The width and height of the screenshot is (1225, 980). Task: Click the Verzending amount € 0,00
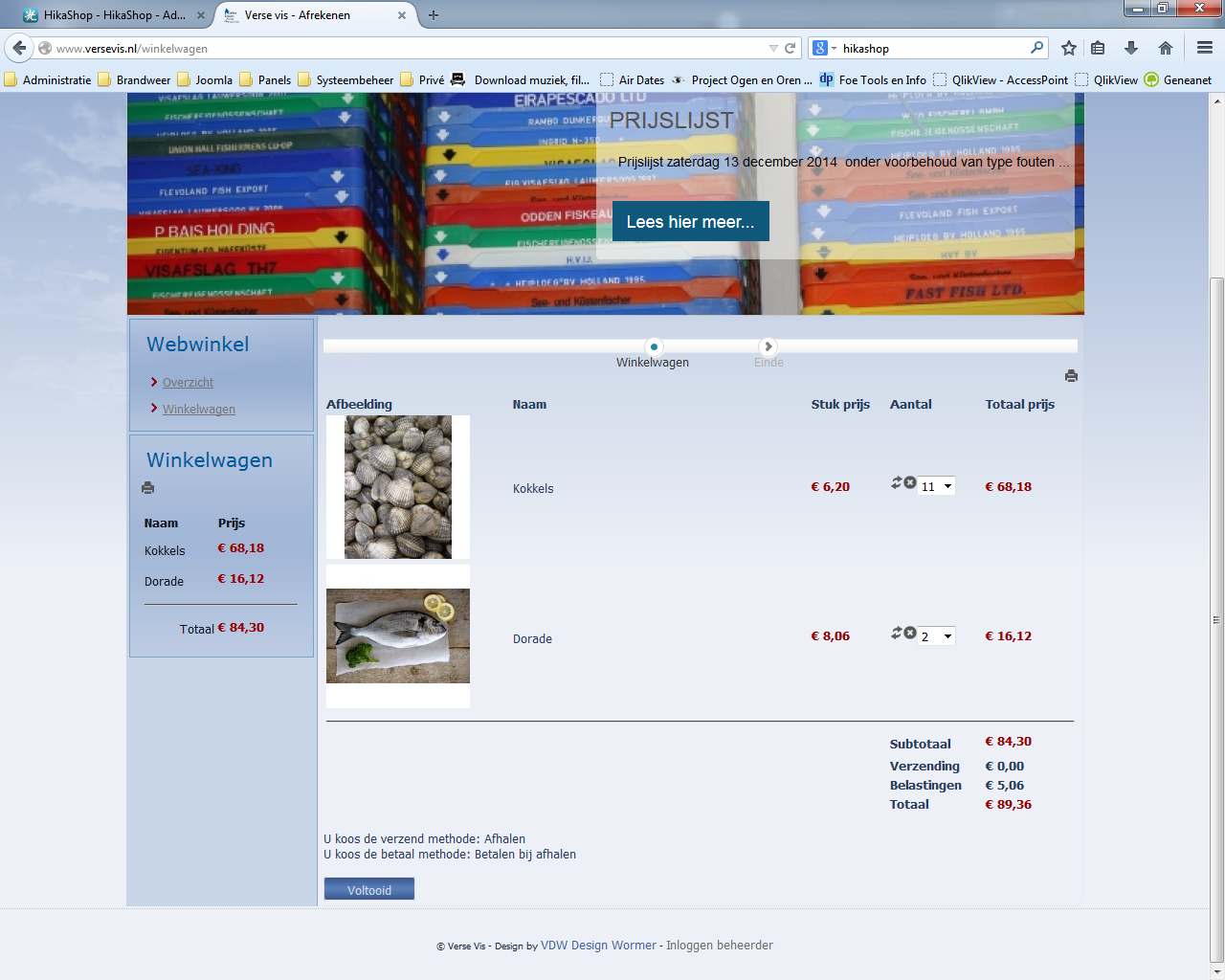(x=1005, y=767)
